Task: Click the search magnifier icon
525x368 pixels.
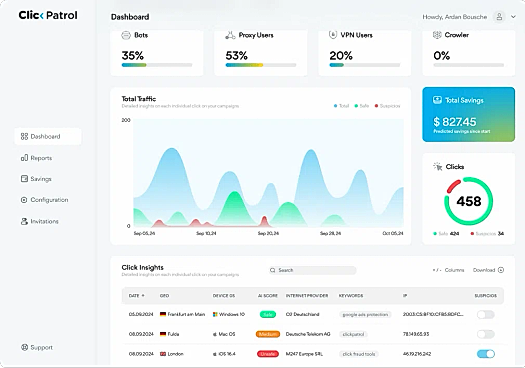Action: pyautogui.click(x=273, y=270)
